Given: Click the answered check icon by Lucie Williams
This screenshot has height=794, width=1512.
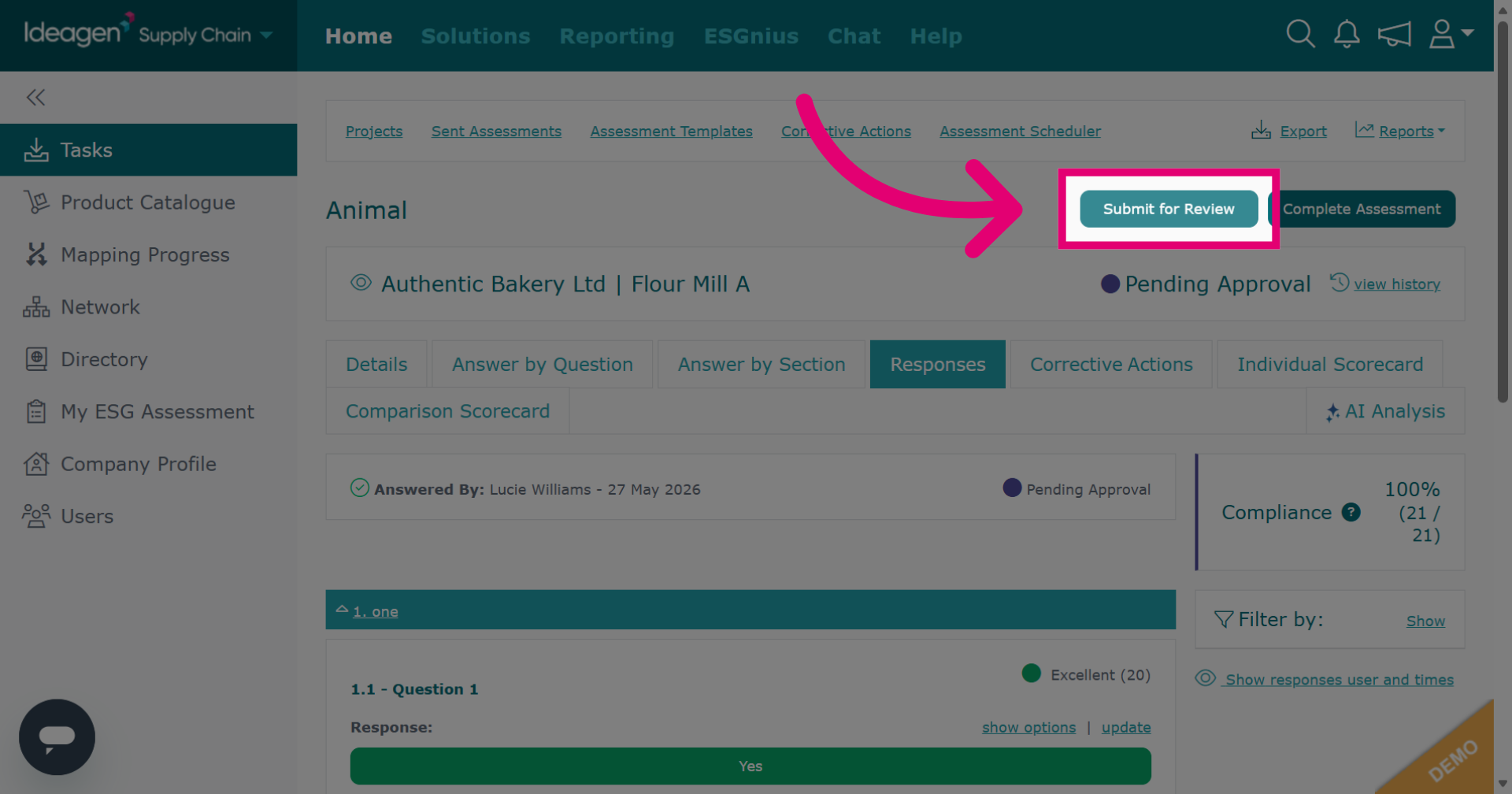Looking at the screenshot, I should [x=359, y=488].
